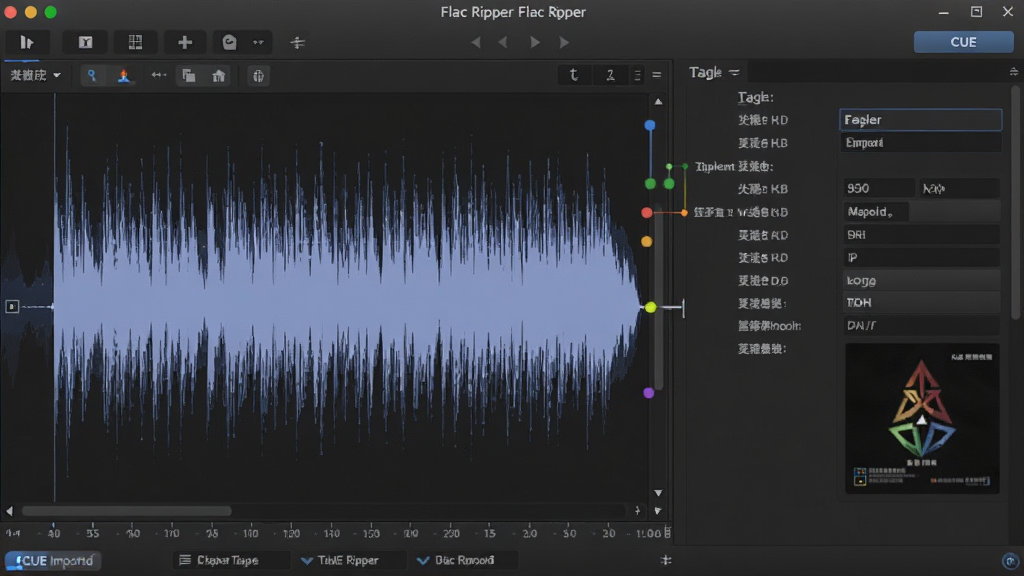
Task: Click the 'Fegler' input field
Action: (x=920, y=120)
